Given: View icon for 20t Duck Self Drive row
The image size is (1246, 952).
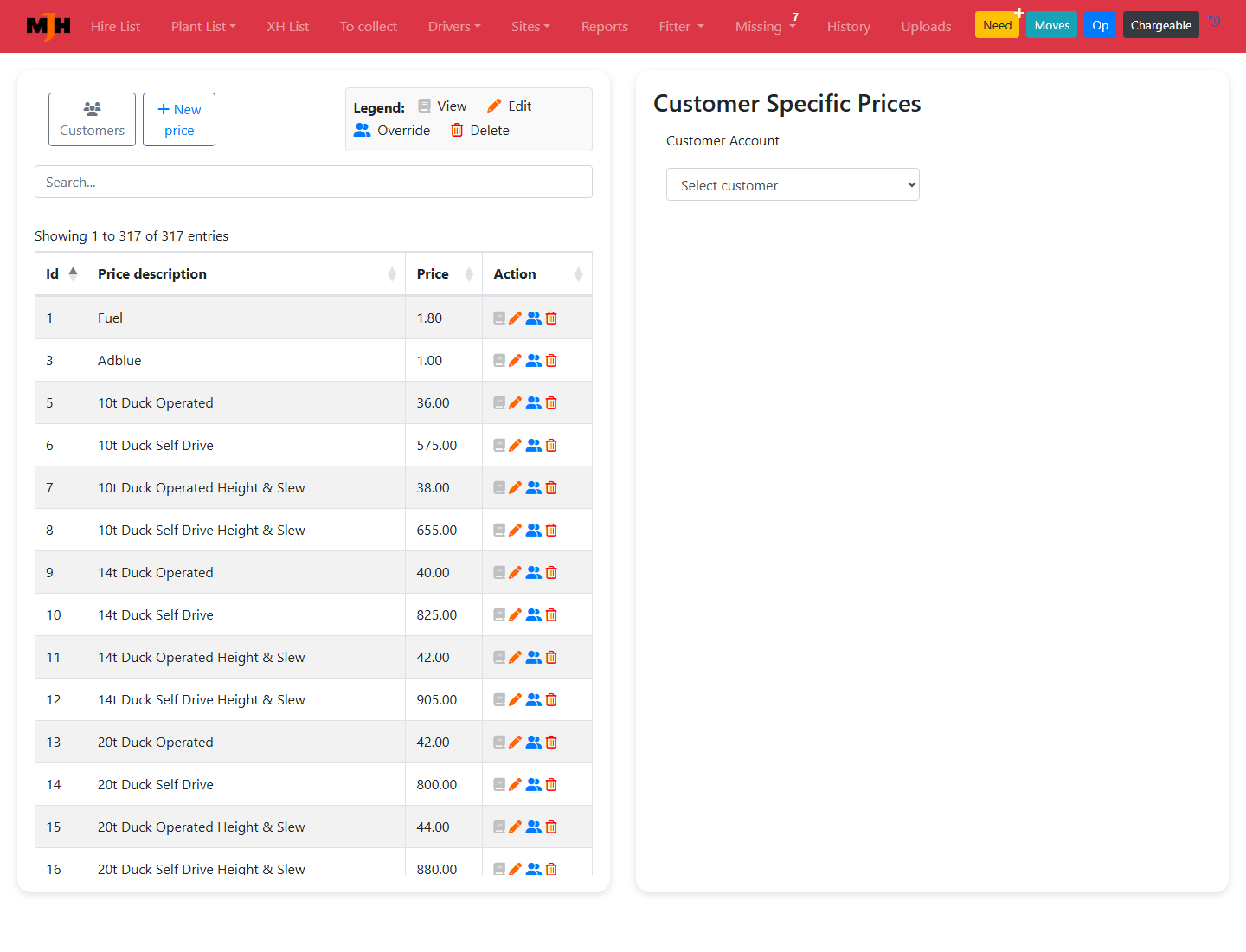Looking at the screenshot, I should coord(499,784).
